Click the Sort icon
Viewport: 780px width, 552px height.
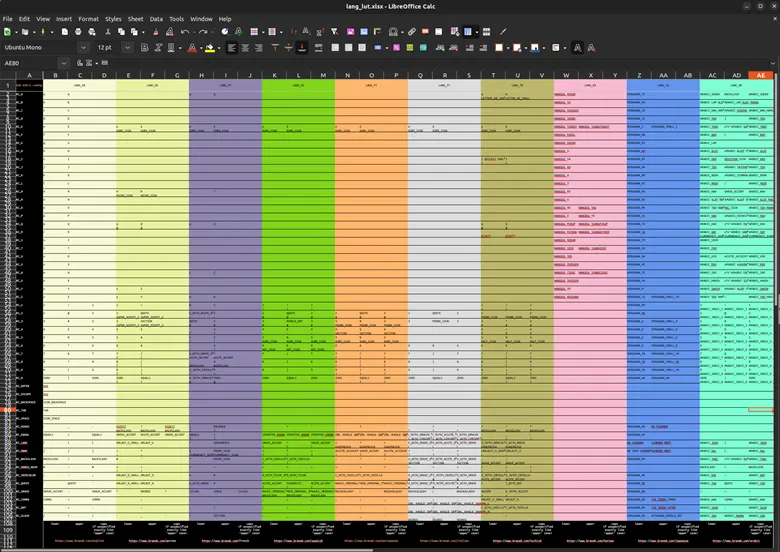(293, 32)
